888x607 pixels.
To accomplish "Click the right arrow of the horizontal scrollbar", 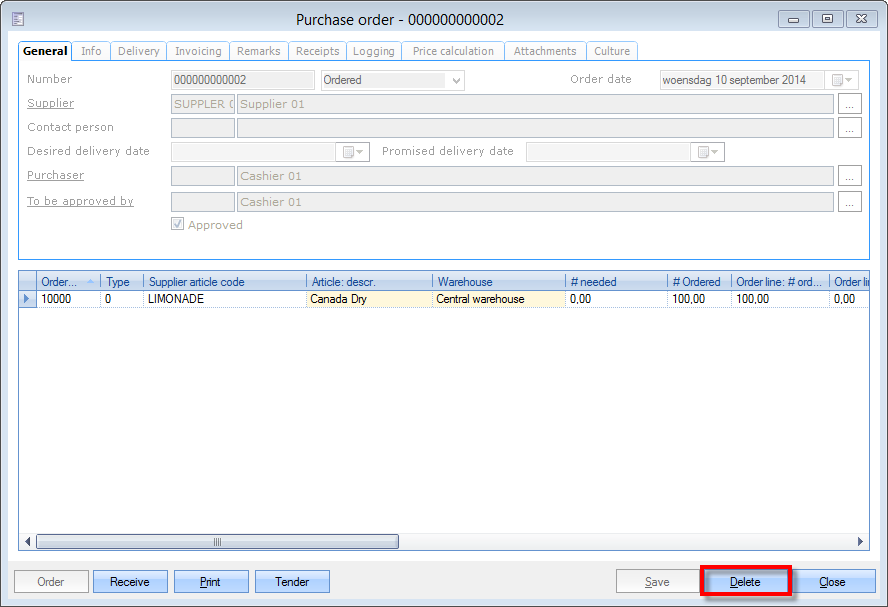I will pos(861,542).
